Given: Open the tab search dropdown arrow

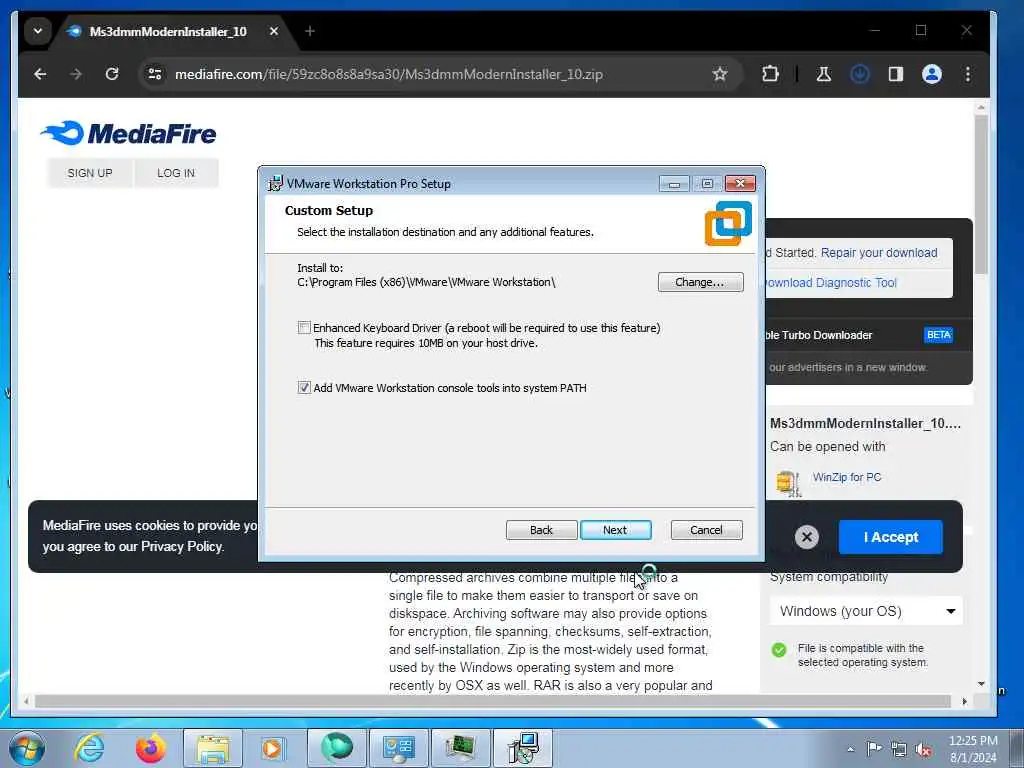Looking at the screenshot, I should [x=38, y=31].
